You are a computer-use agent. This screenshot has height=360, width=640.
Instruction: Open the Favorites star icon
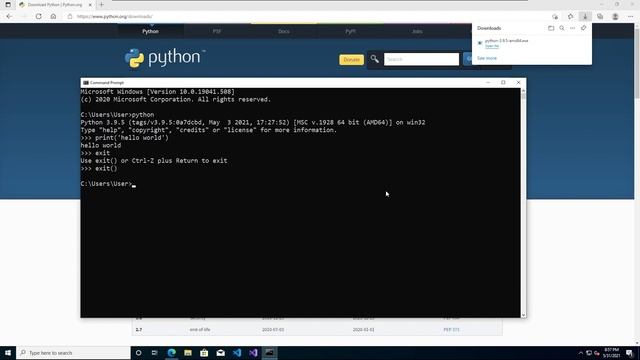pos(570,16)
